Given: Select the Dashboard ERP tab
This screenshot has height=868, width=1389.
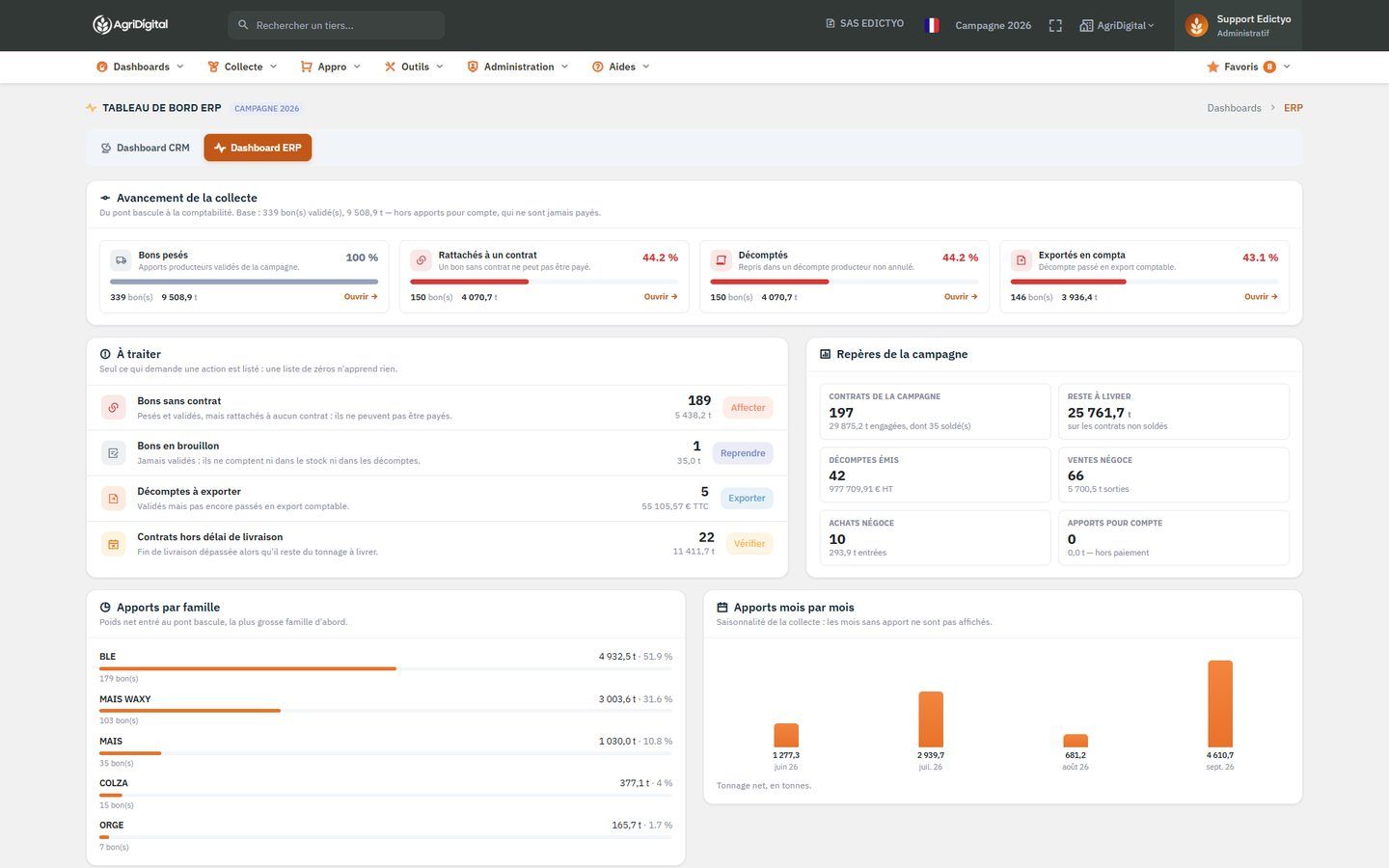Looking at the screenshot, I should point(258,148).
